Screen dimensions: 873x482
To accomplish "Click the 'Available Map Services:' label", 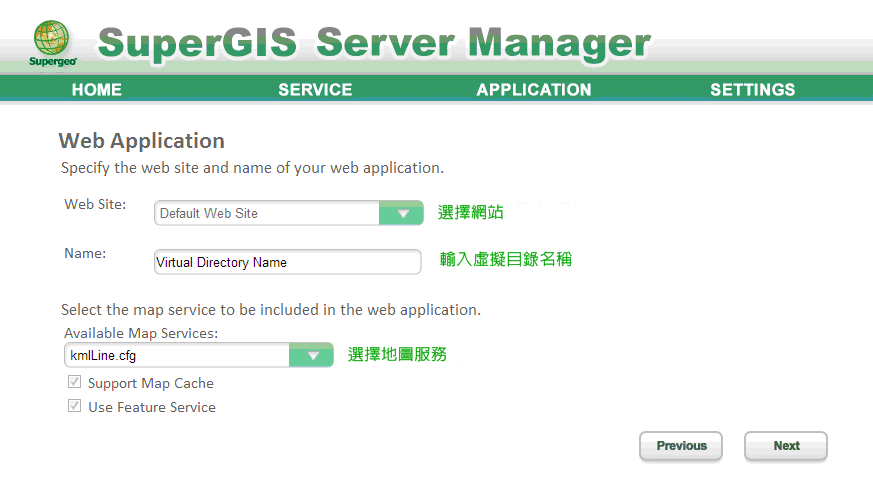I will click(x=141, y=333).
